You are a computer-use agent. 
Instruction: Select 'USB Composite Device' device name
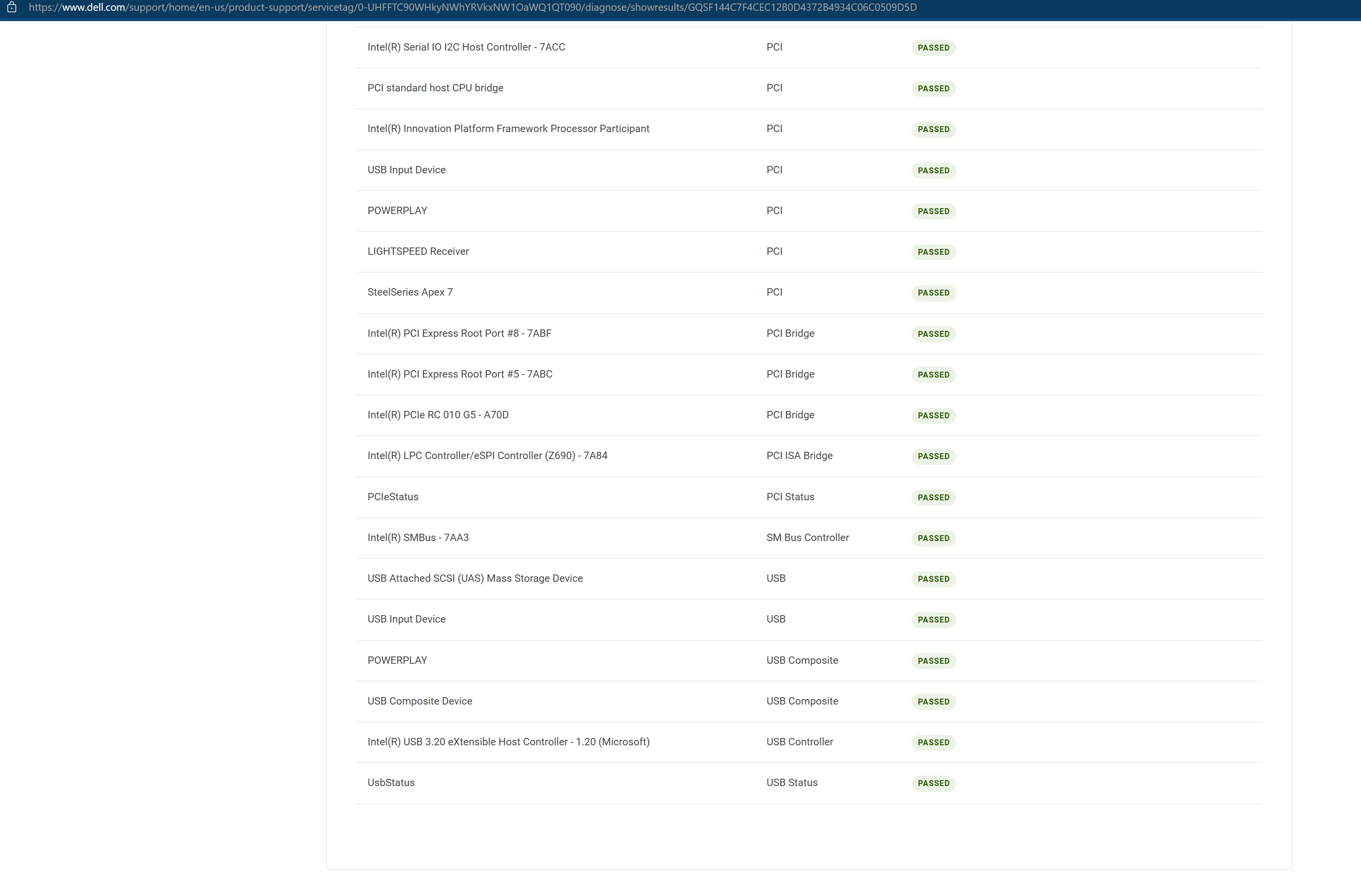click(x=420, y=701)
